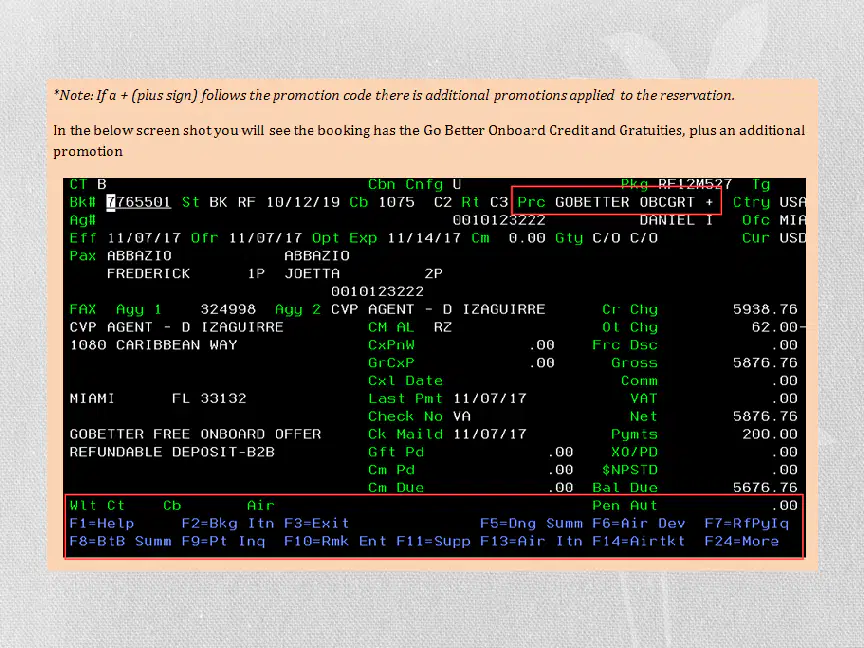The height and width of the screenshot is (648, 864).
Task: Click Gty value C/O C/O
Action: click(625, 238)
